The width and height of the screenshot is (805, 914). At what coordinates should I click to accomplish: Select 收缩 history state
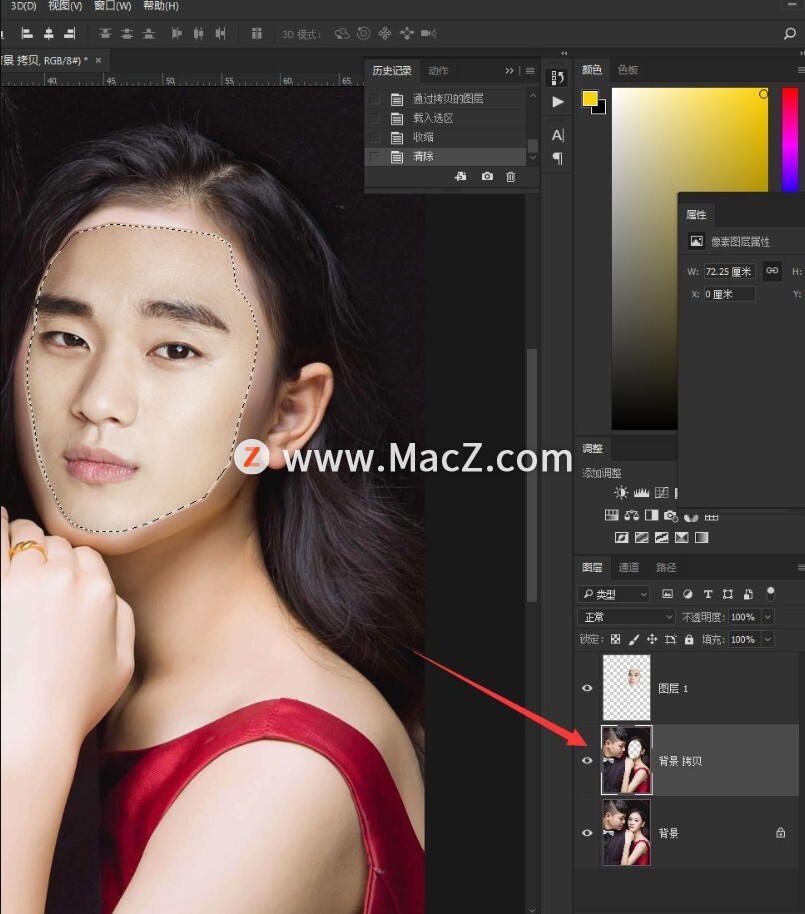446,138
